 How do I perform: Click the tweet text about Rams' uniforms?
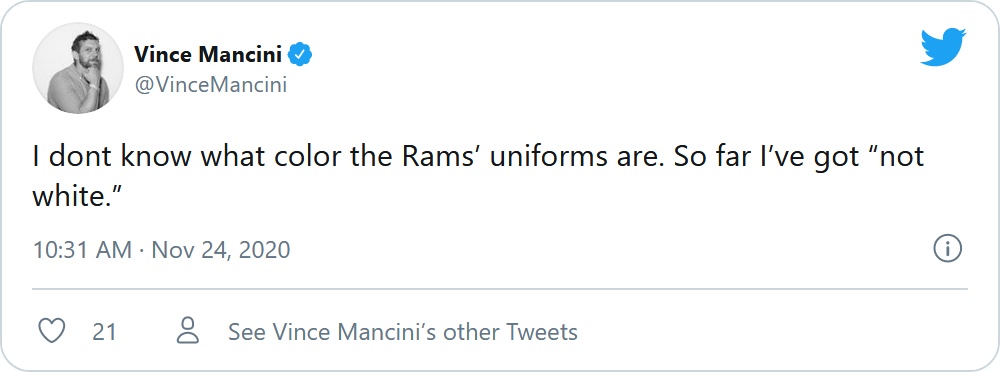click(478, 176)
